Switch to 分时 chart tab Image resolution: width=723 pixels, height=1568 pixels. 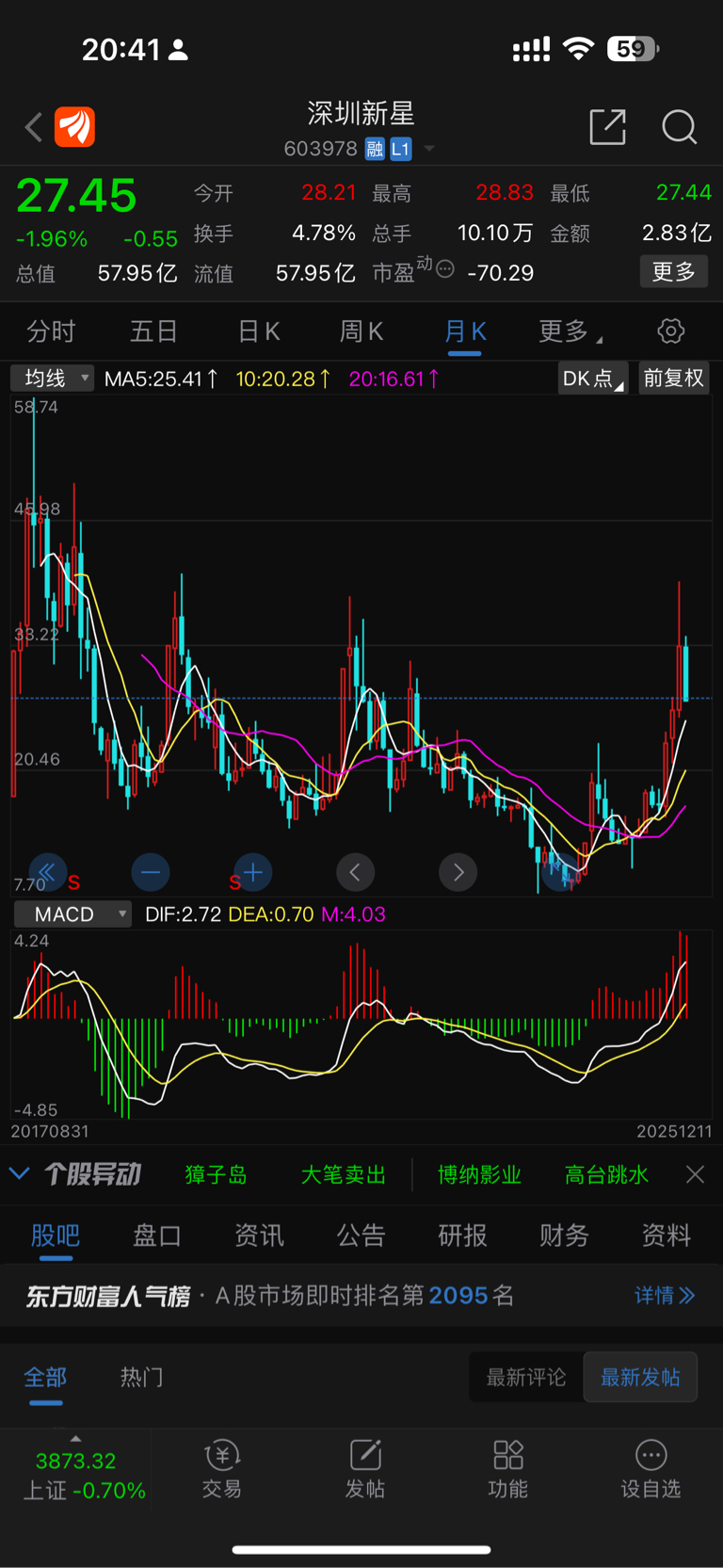[x=51, y=331]
